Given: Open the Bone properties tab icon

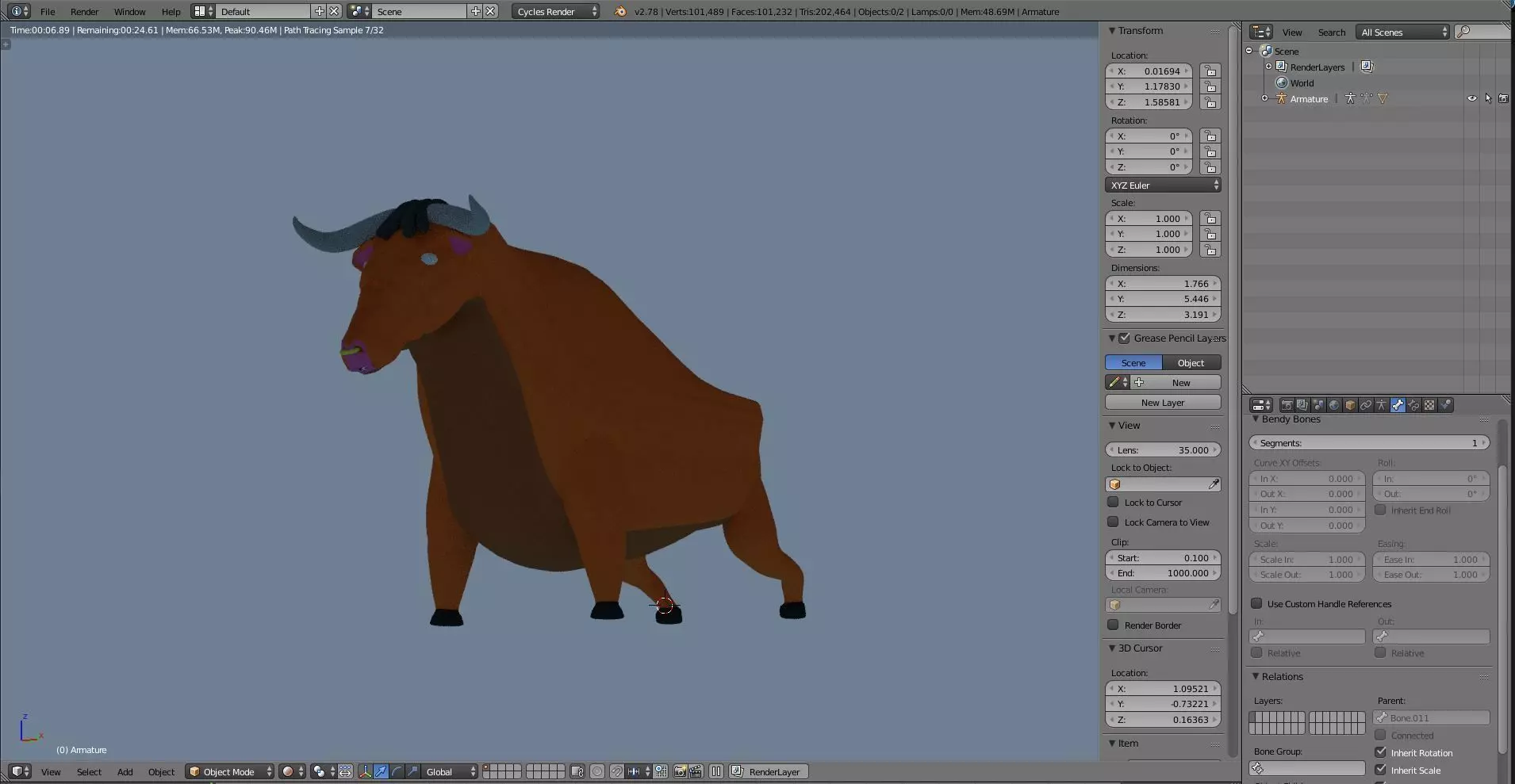Looking at the screenshot, I should [1398, 405].
